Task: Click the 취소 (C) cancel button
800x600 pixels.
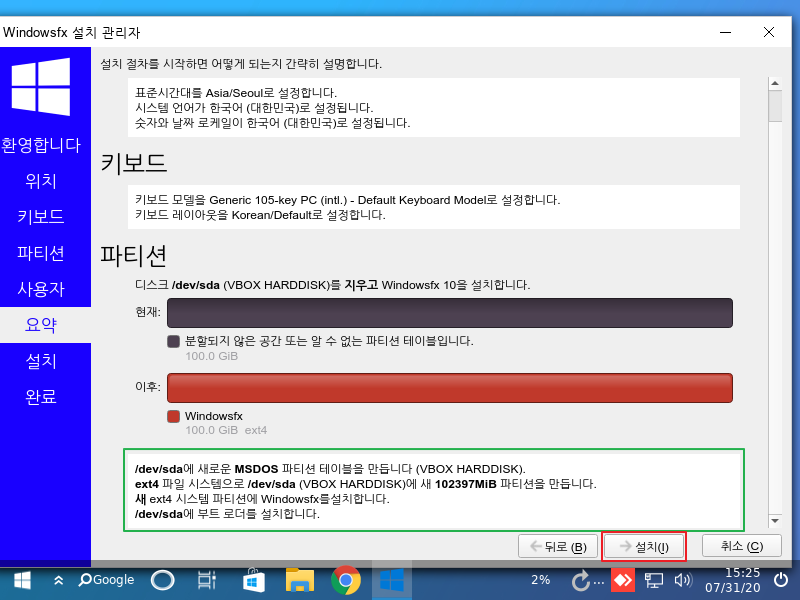Action: [742, 546]
